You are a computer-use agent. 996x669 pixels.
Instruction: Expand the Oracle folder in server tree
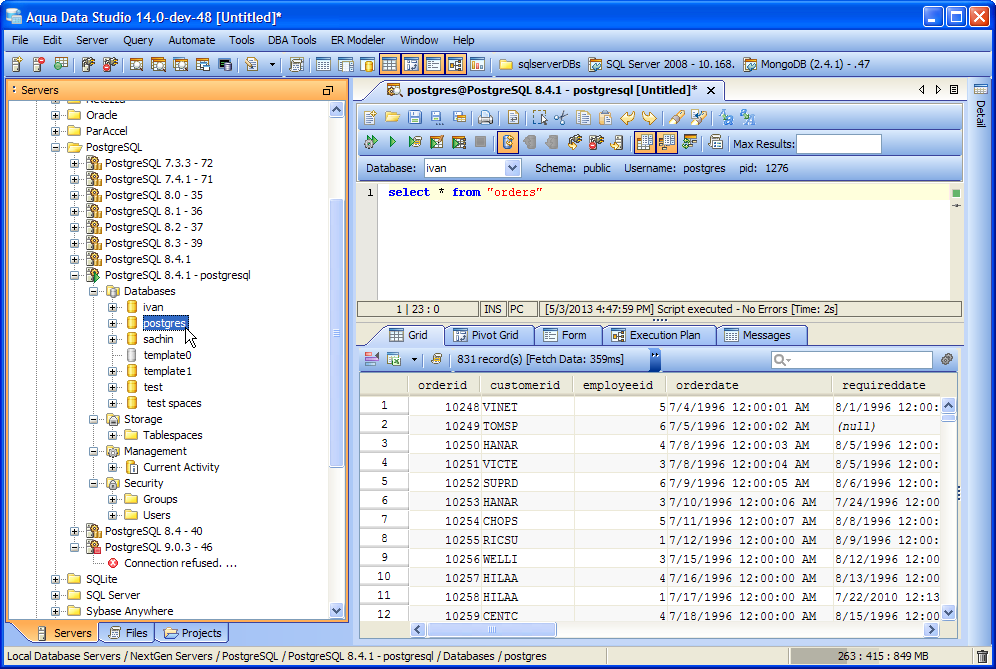coord(55,115)
